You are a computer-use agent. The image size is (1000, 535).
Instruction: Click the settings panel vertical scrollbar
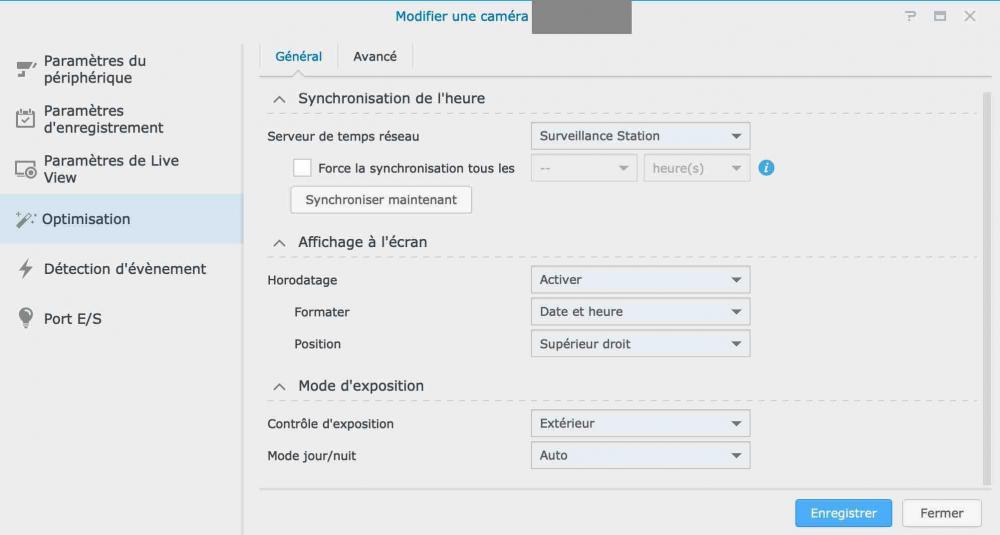pos(987,280)
